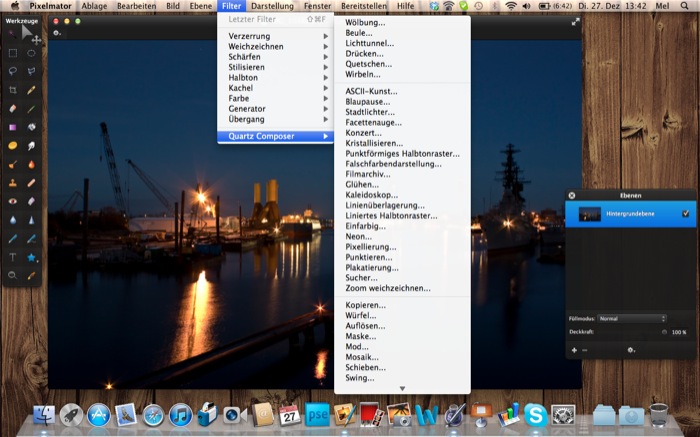Open Skype from the Dock
Screen dimensions: 700x437
pos(536,414)
